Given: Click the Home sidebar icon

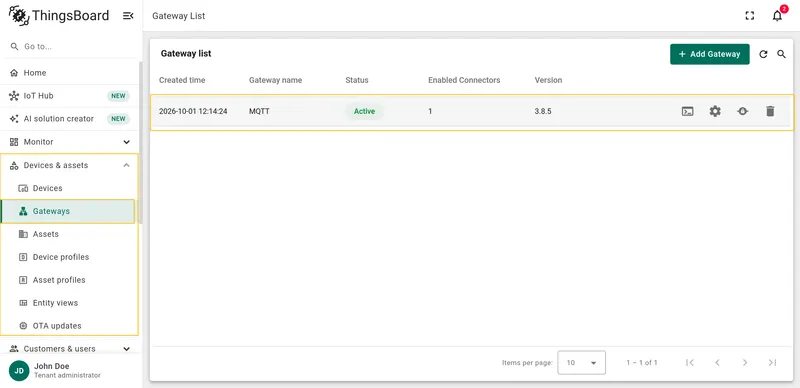Looking at the screenshot, I should click(x=14, y=73).
